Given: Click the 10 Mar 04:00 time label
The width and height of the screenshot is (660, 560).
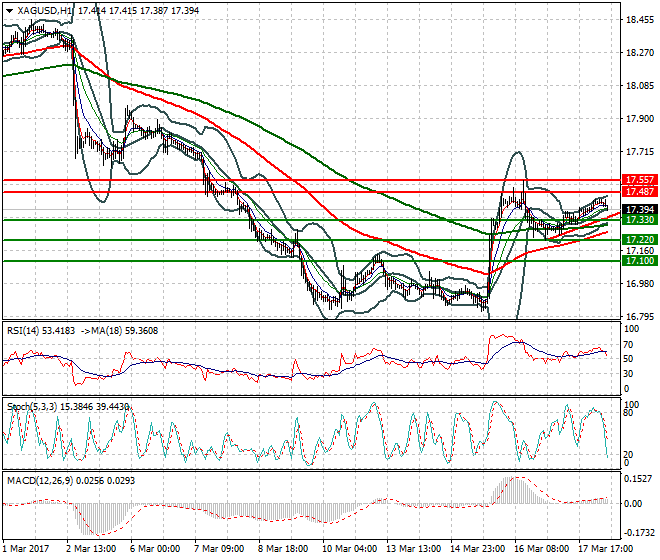Looking at the screenshot, I should point(350,549).
